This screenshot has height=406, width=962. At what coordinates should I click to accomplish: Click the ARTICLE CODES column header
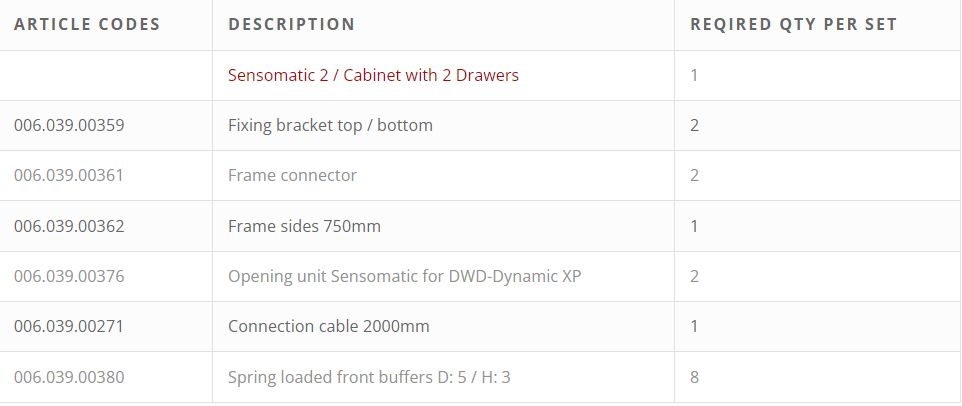87,25
